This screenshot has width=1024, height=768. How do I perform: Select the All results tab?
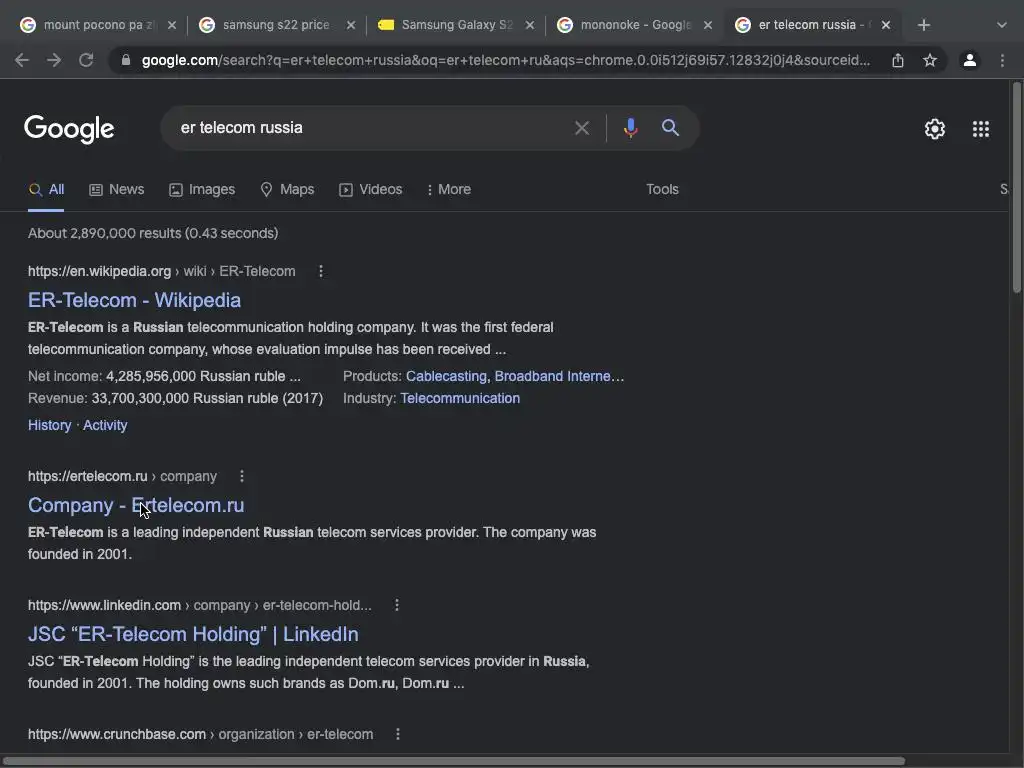point(46,189)
